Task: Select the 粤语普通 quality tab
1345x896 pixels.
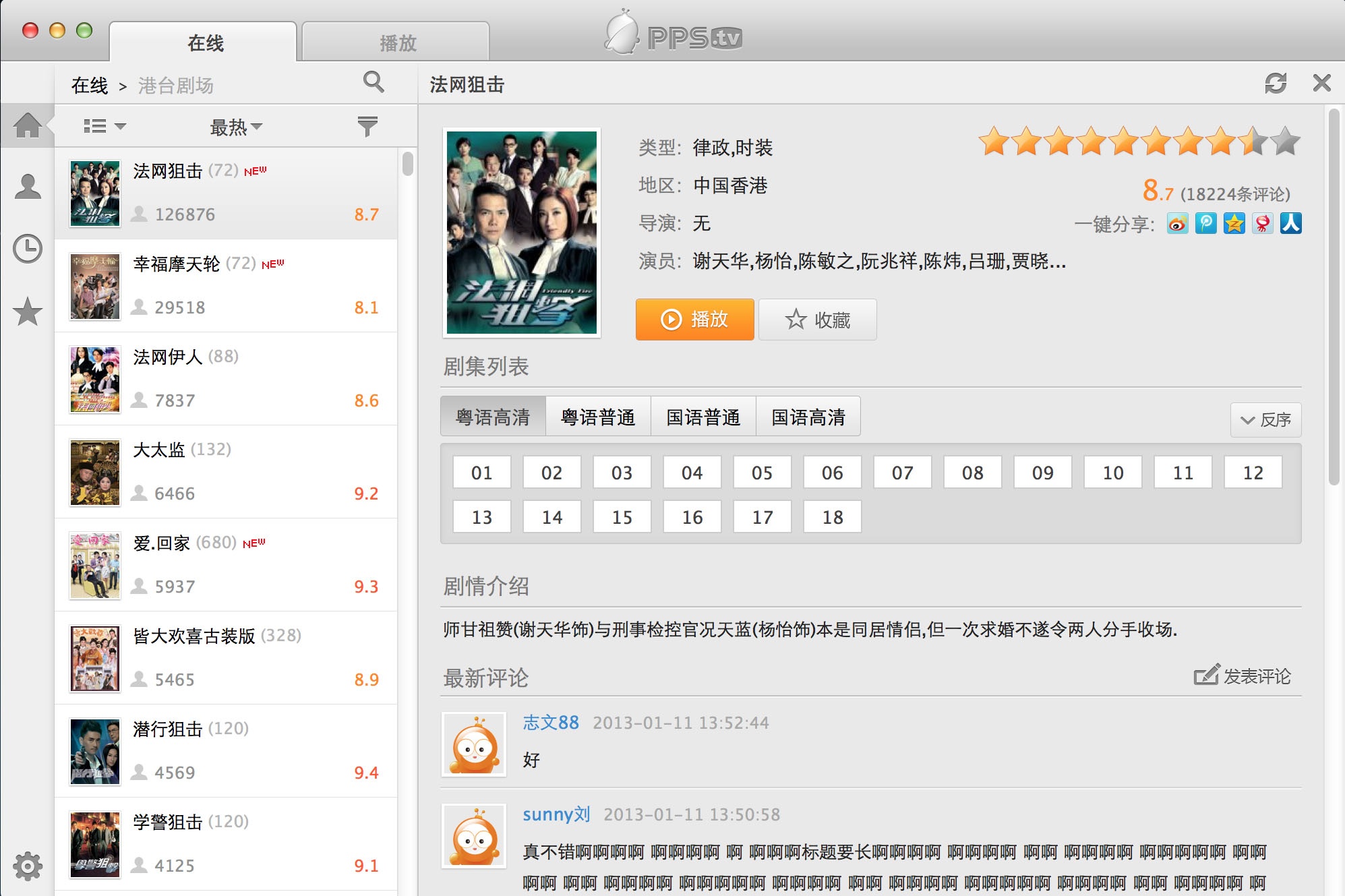Action: coord(598,417)
